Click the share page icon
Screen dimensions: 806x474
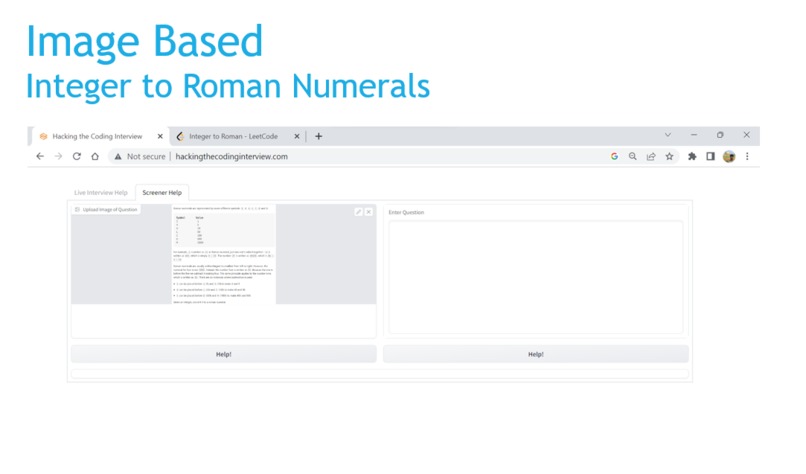click(x=651, y=156)
